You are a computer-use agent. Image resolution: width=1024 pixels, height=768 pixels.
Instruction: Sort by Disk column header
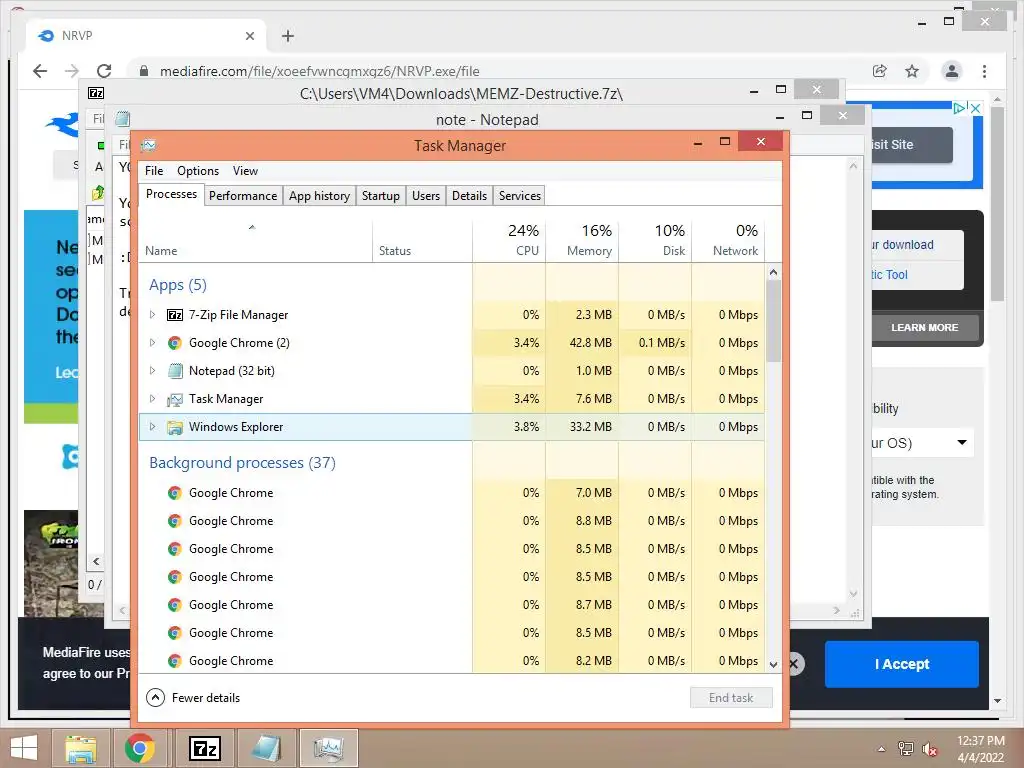[x=656, y=242]
